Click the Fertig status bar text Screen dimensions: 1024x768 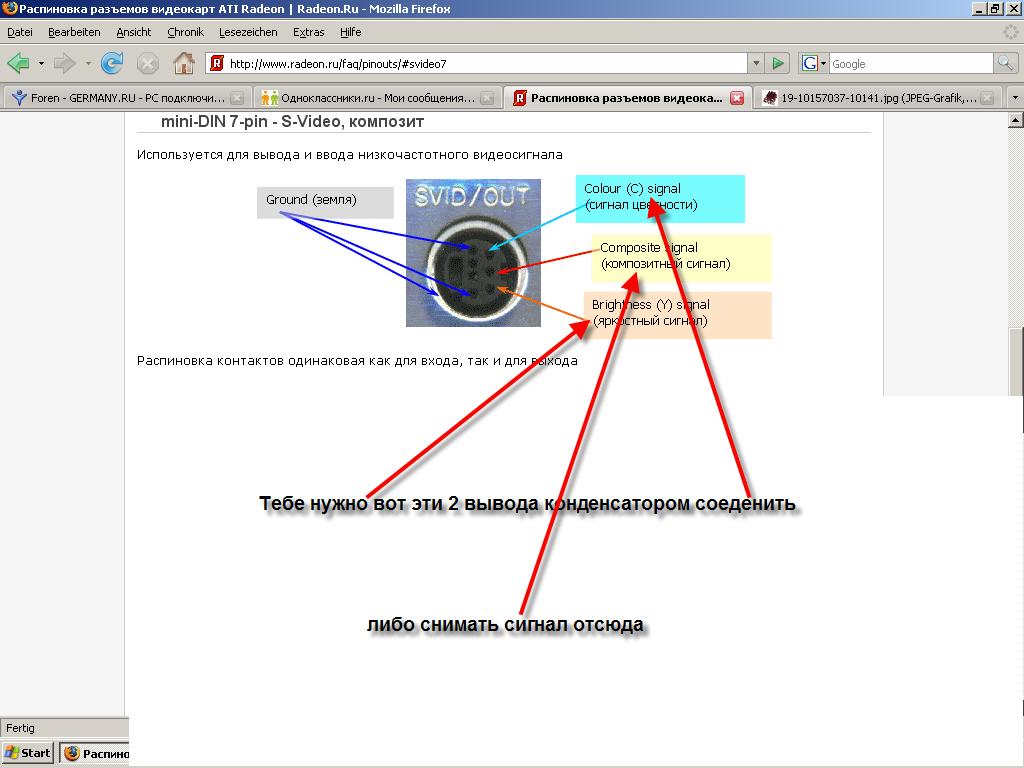pyautogui.click(x=20, y=728)
